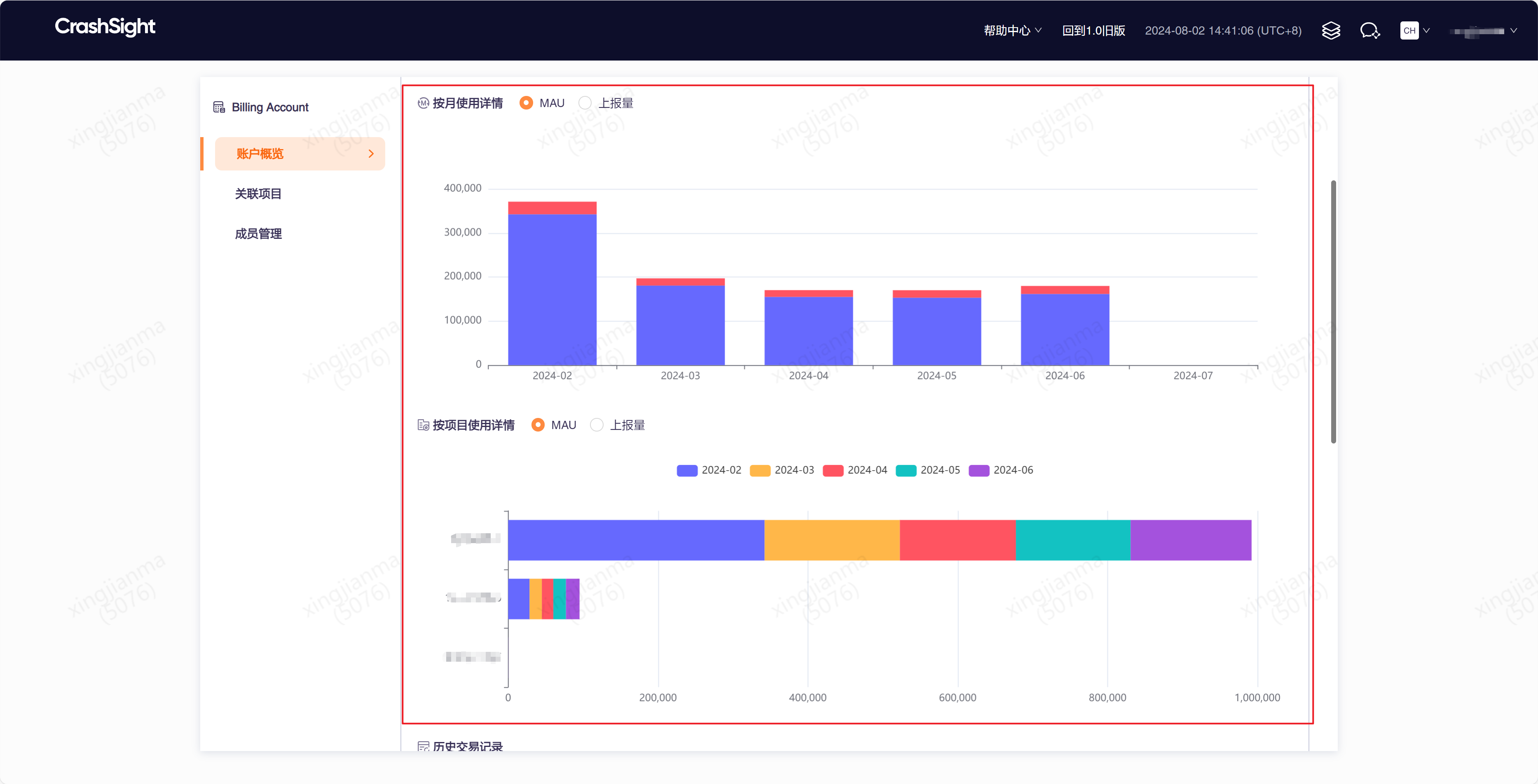The width and height of the screenshot is (1538, 784).
Task: Click the 2024-02 monthly bar
Action: click(x=552, y=283)
